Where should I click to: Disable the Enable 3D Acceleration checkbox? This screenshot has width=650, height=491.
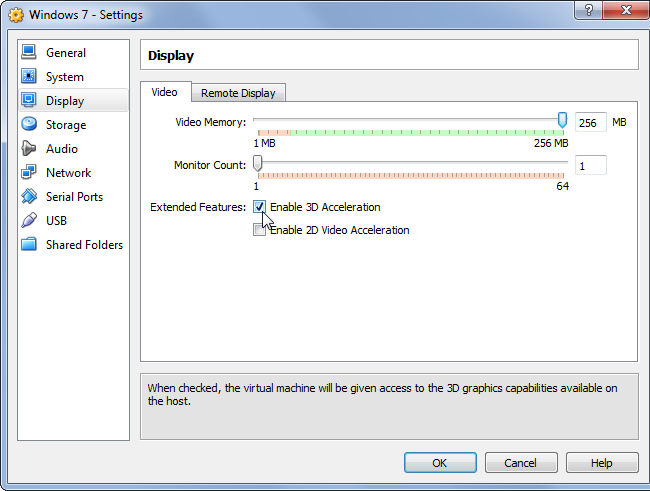click(260, 207)
